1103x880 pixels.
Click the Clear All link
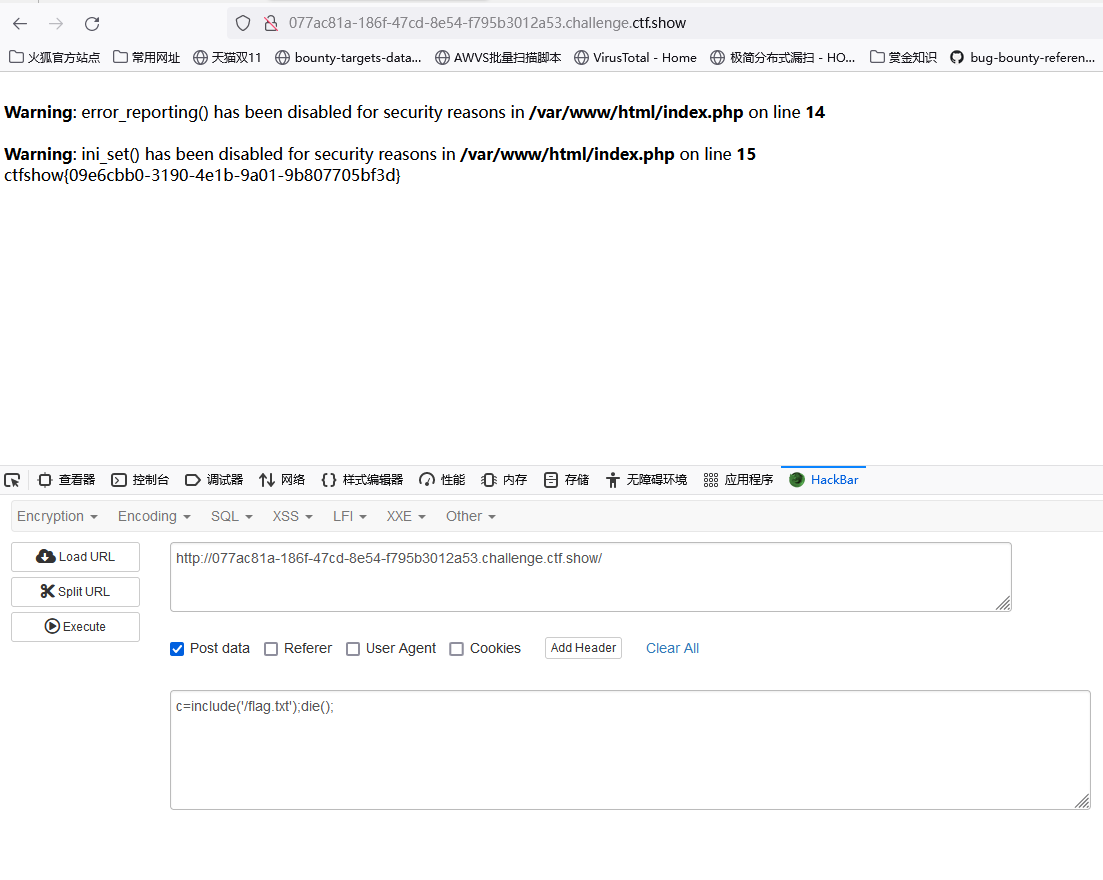coord(672,648)
